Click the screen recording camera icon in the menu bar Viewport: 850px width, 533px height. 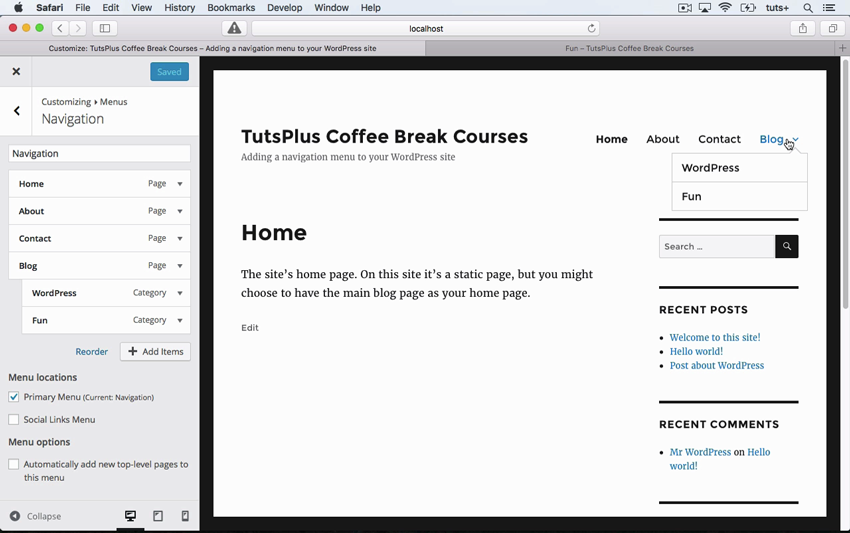pos(685,8)
